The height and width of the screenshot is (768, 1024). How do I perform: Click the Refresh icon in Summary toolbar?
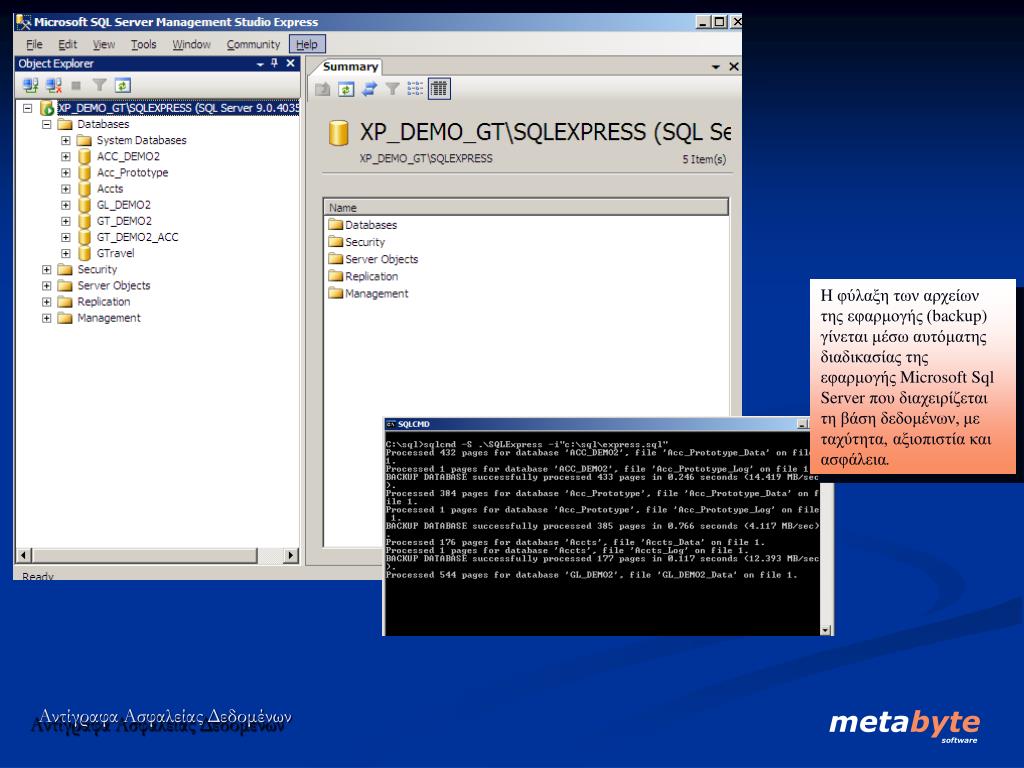346,89
